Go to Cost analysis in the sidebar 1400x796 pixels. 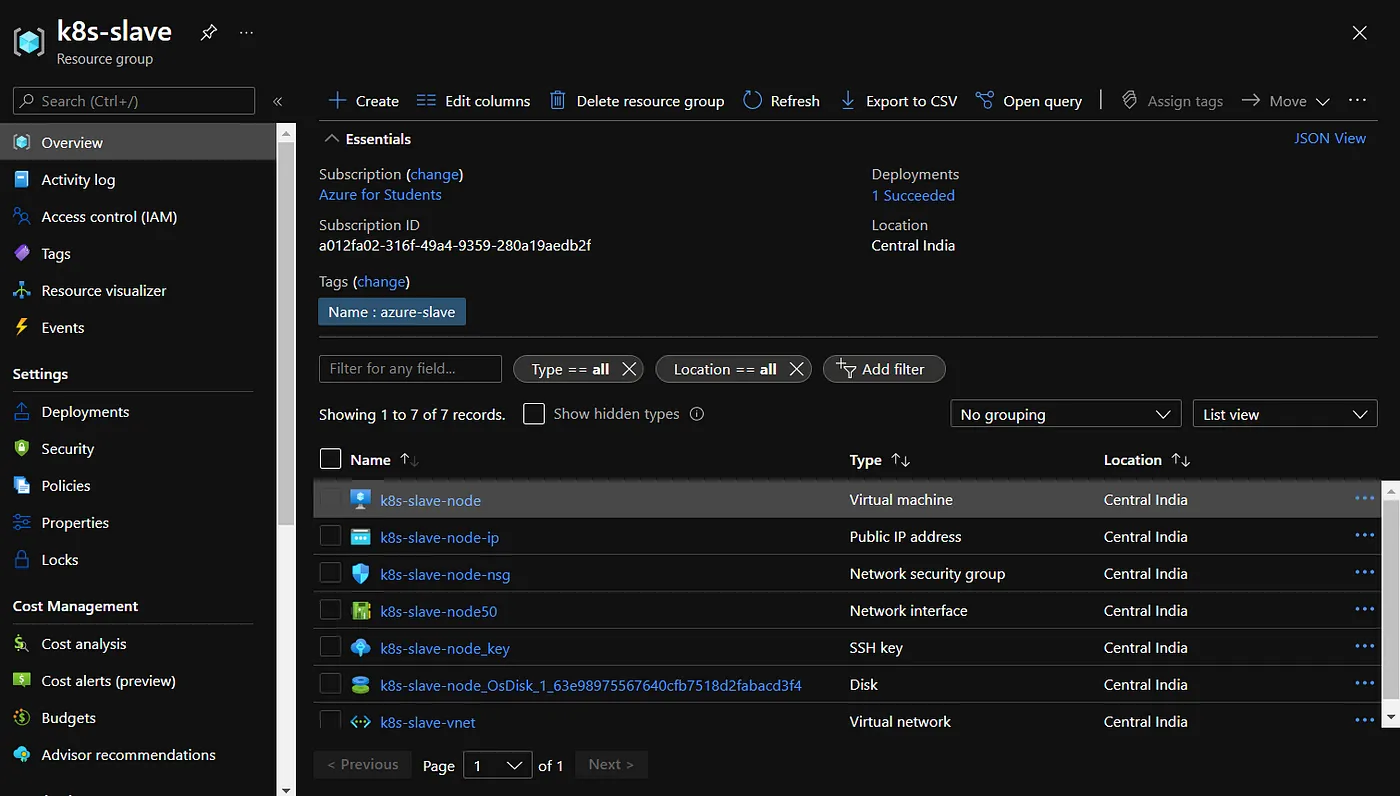tap(84, 644)
